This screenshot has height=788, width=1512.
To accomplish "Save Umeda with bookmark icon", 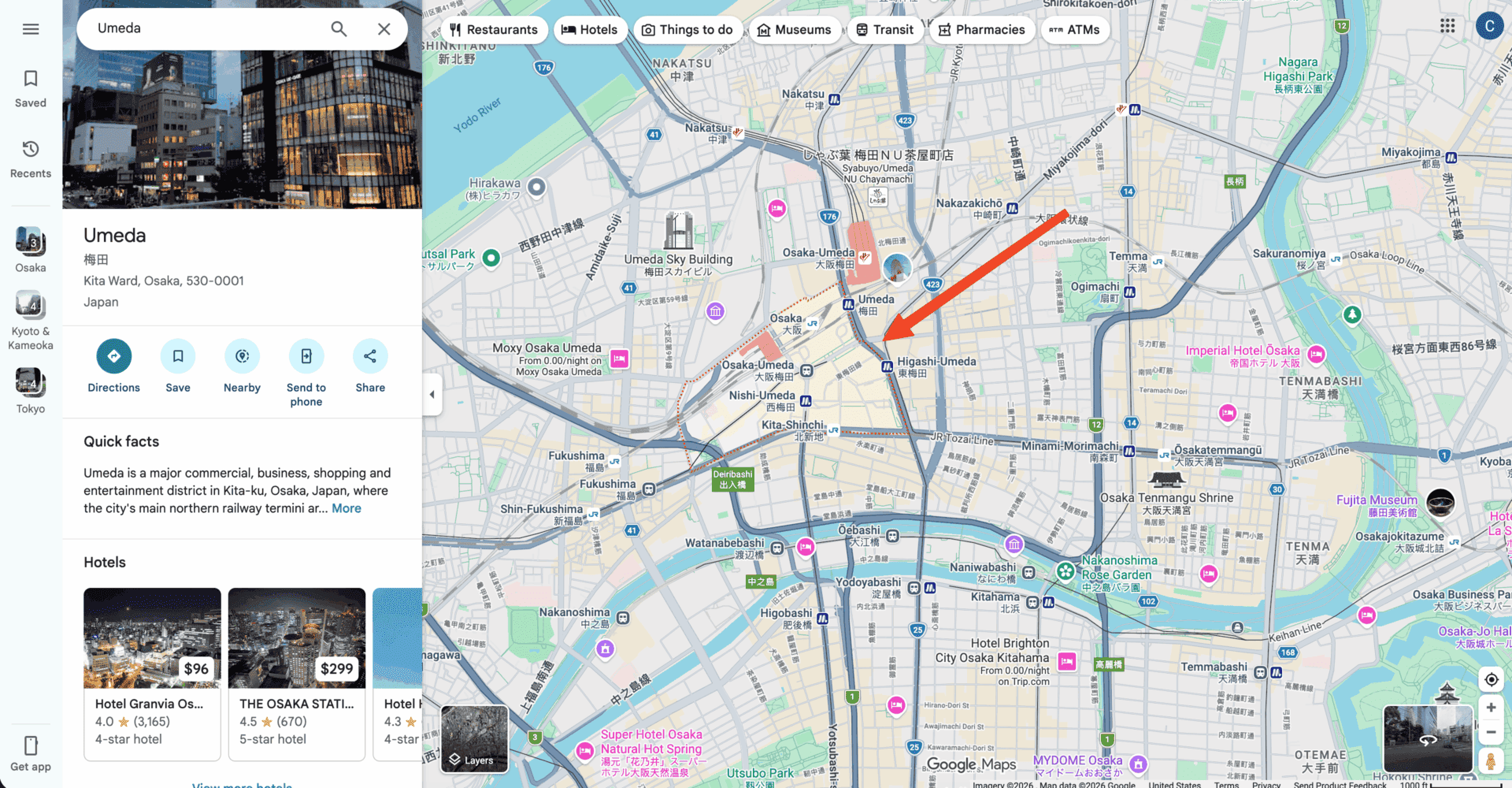I will coord(178,356).
